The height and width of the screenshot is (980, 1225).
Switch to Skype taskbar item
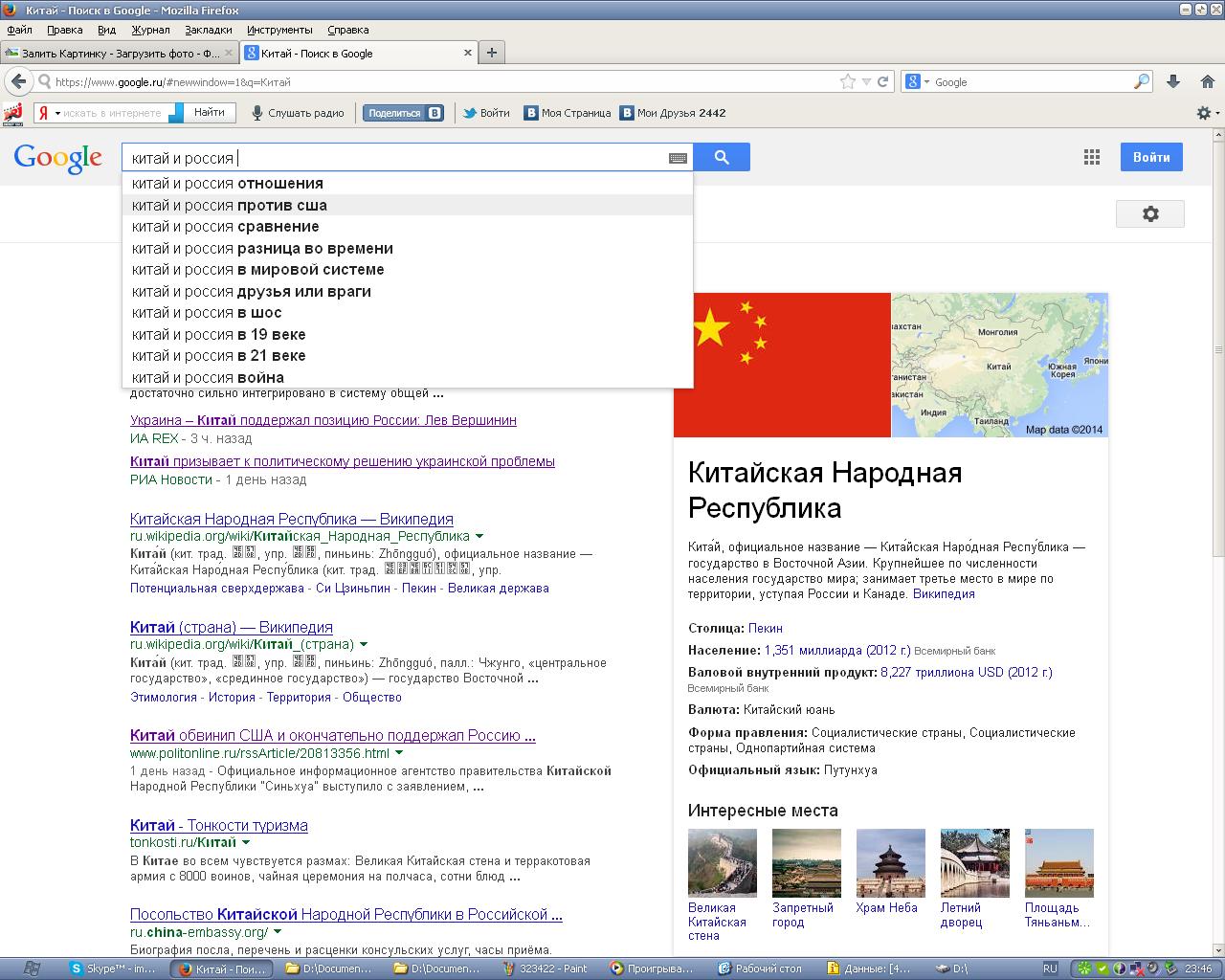click(114, 969)
